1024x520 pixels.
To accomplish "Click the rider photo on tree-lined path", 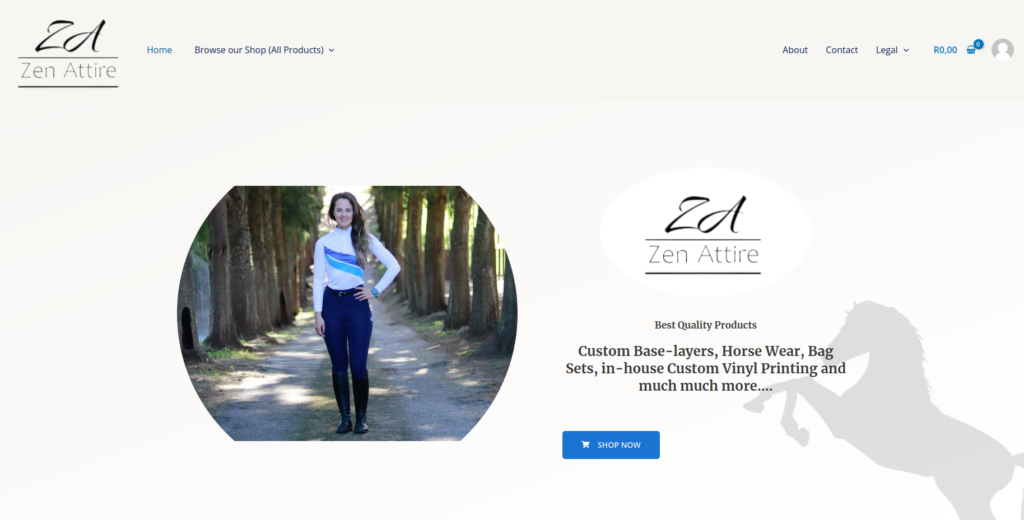I will (x=347, y=313).
